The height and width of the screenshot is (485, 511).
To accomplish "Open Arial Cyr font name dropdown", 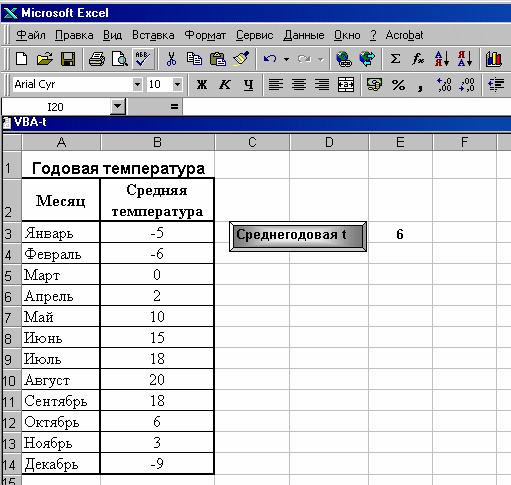I will [137, 84].
